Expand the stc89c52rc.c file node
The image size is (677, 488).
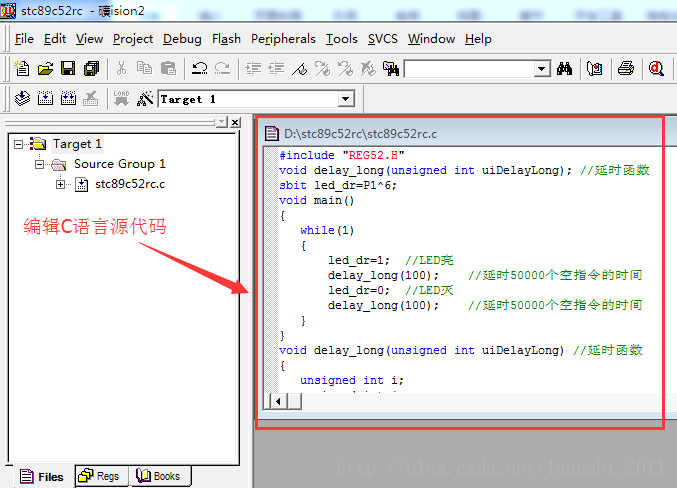click(x=60, y=184)
